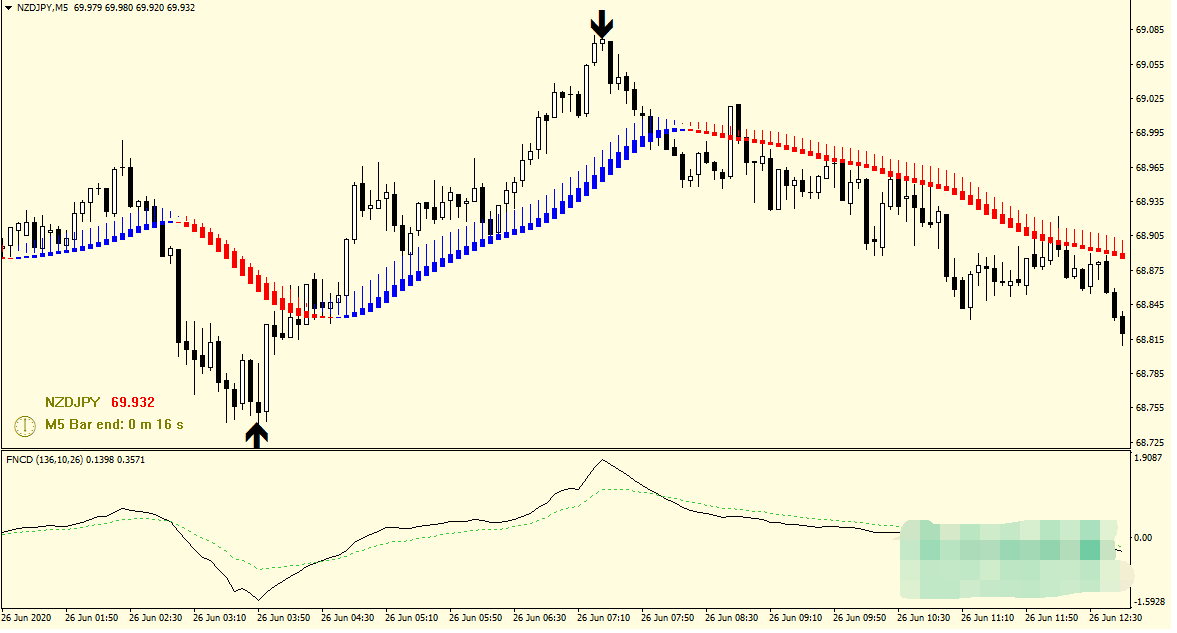Image resolution: width=1177 pixels, height=633 pixels.
Task: Click the 1.9087 indicator scale value
Action: click(x=1149, y=458)
